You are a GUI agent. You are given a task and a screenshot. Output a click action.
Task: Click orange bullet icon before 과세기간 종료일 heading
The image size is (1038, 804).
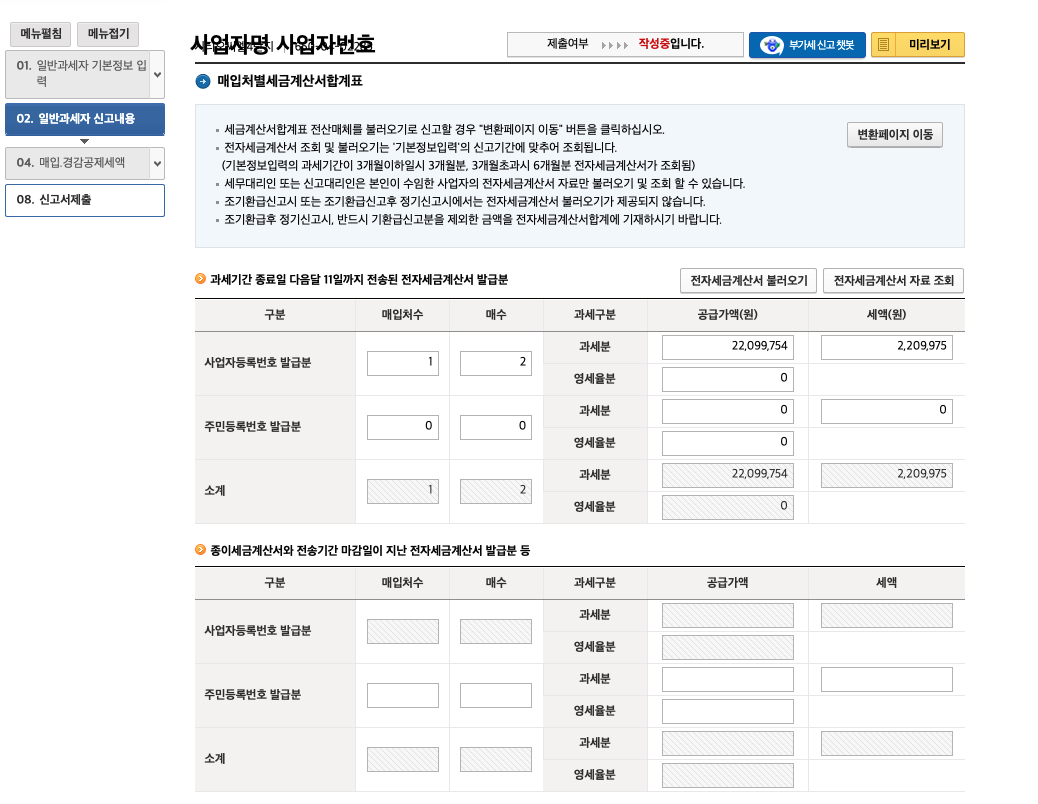201,279
